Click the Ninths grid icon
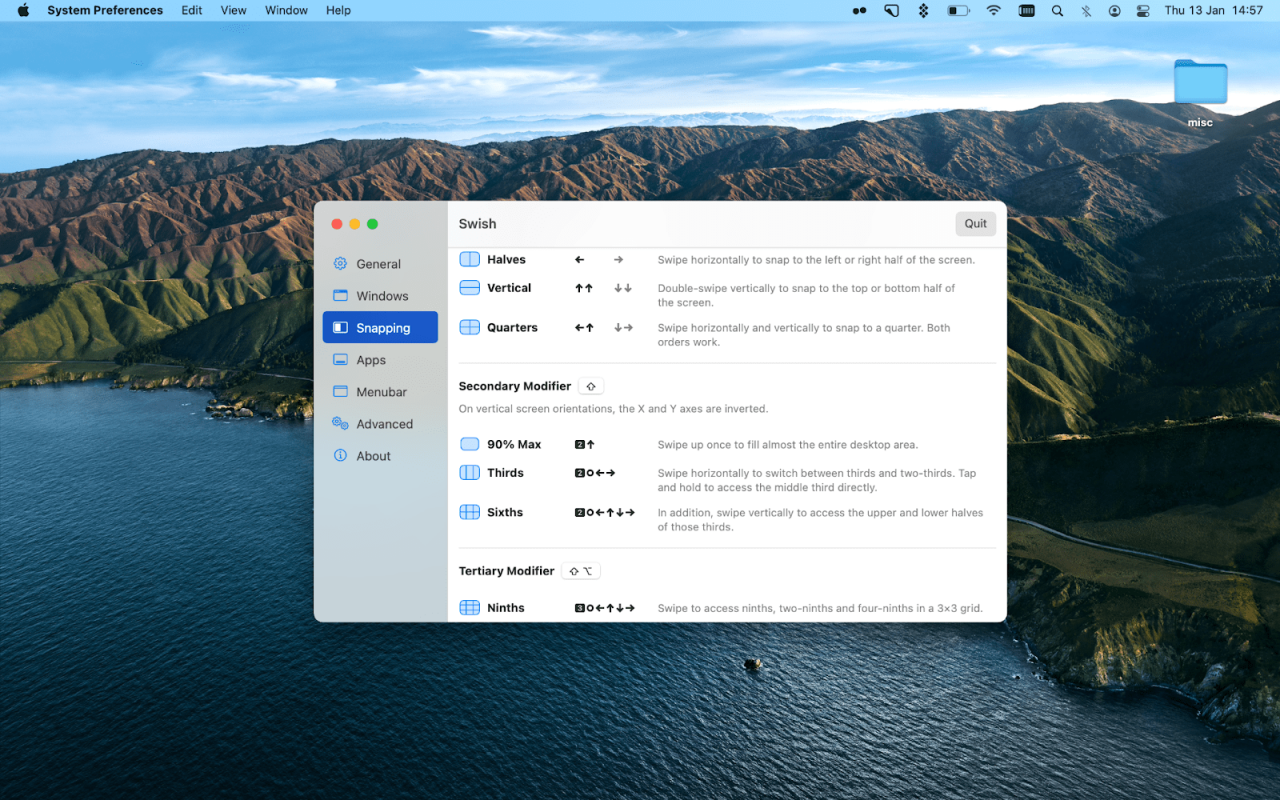The image size is (1280, 800). tap(469, 608)
